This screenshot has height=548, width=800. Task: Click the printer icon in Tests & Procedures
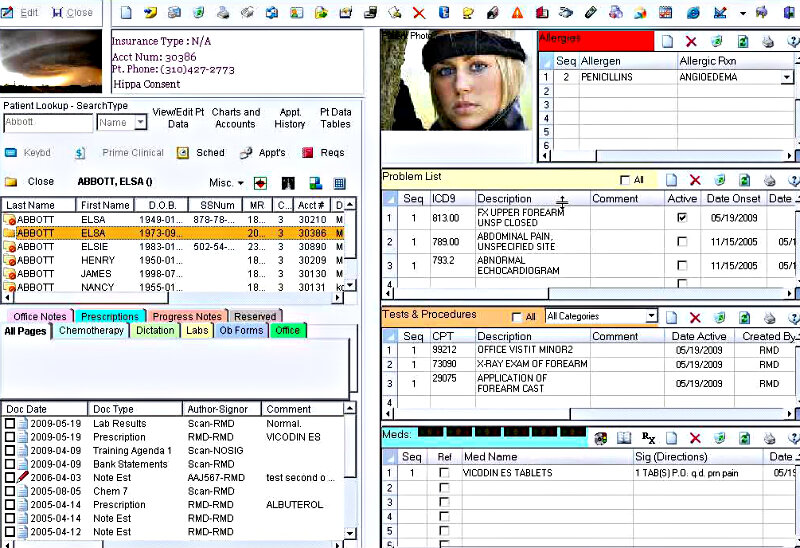[768, 317]
